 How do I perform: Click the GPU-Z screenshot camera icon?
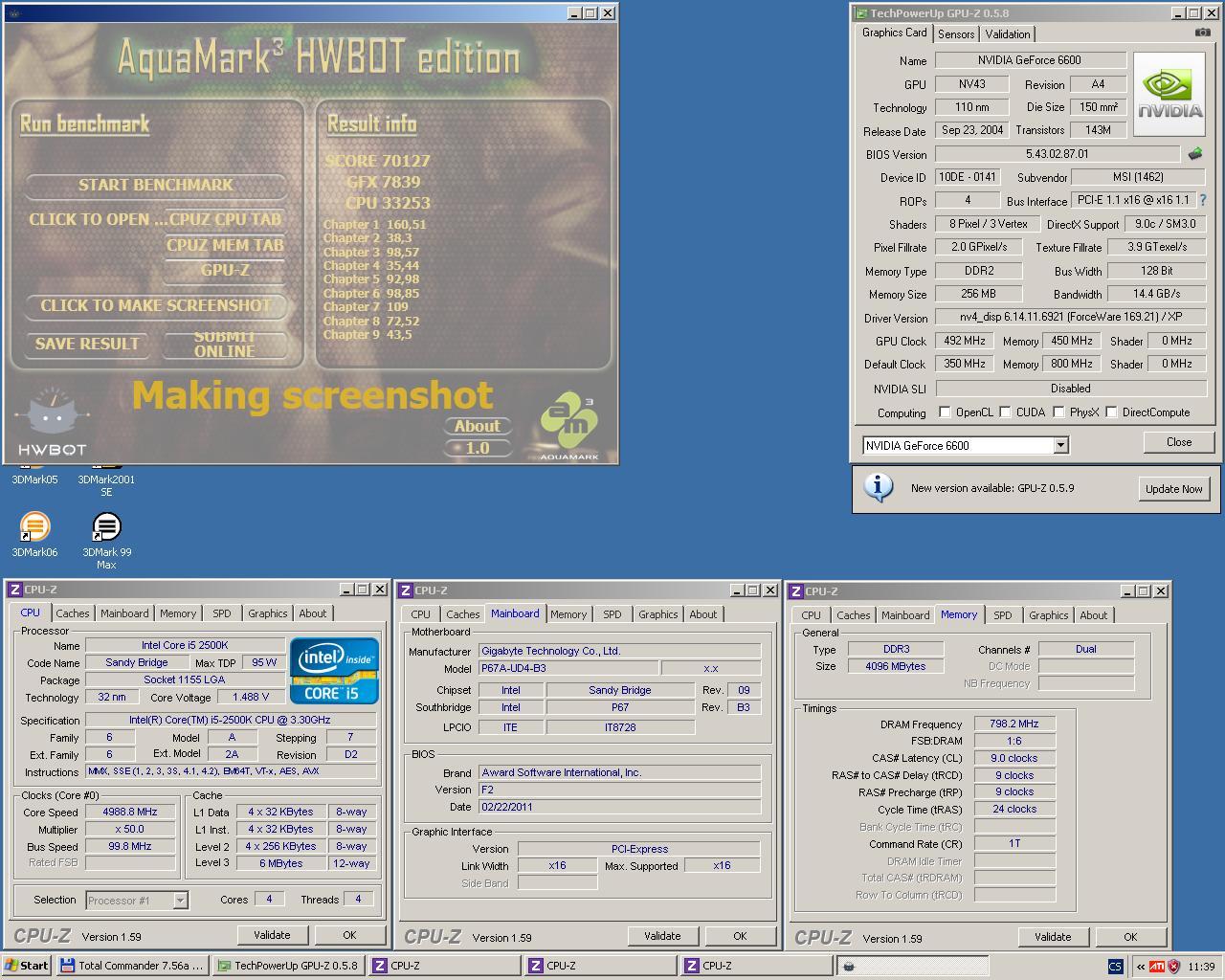point(1203,33)
